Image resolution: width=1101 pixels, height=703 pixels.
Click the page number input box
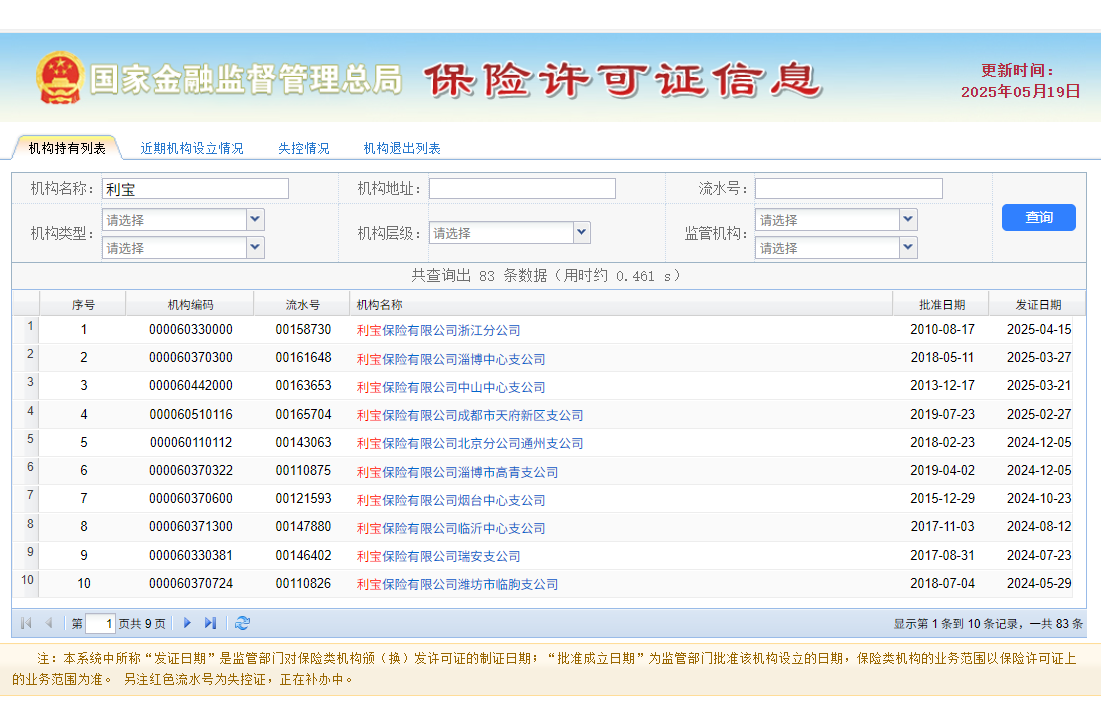100,623
